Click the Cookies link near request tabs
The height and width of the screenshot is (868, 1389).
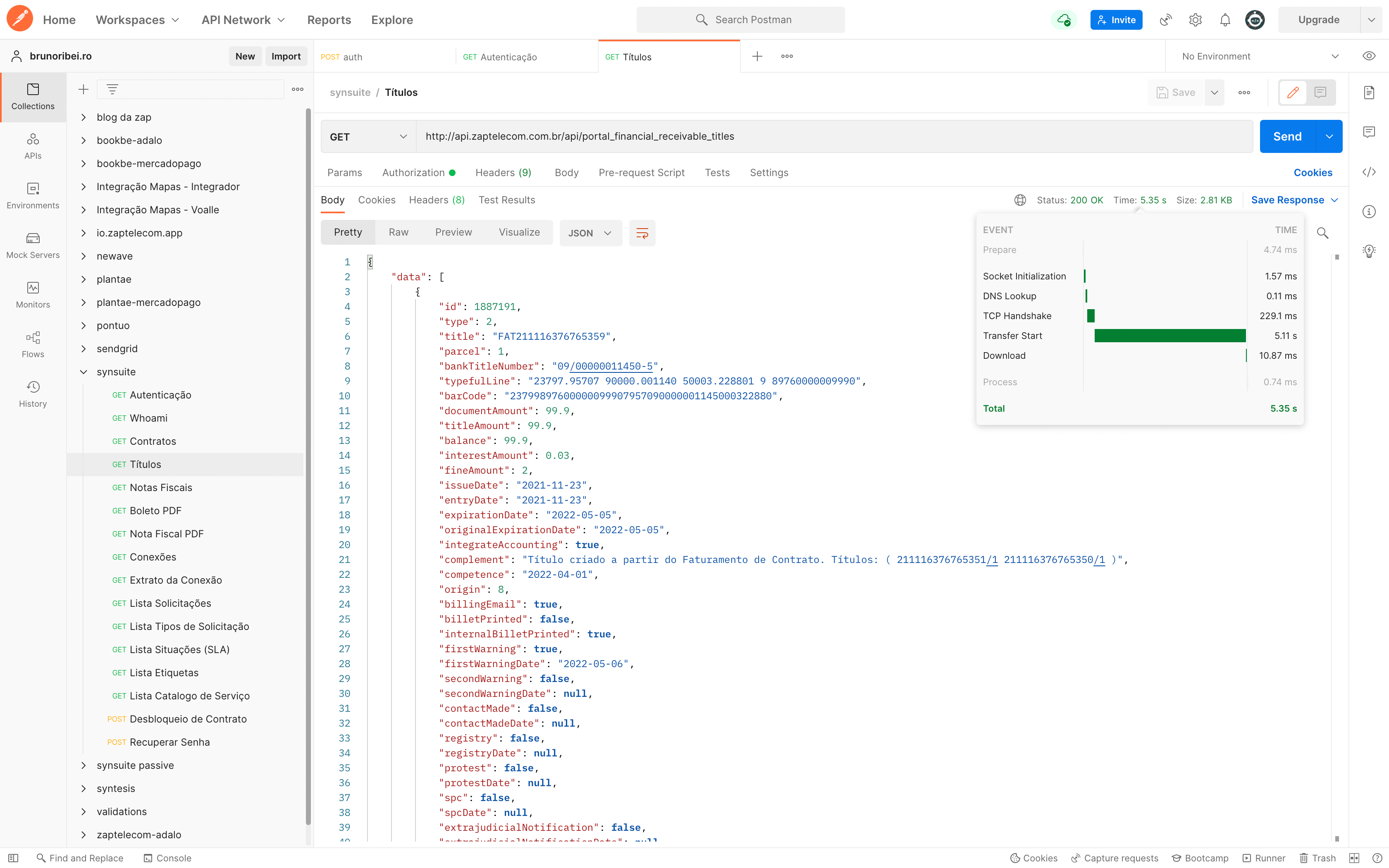1313,173
